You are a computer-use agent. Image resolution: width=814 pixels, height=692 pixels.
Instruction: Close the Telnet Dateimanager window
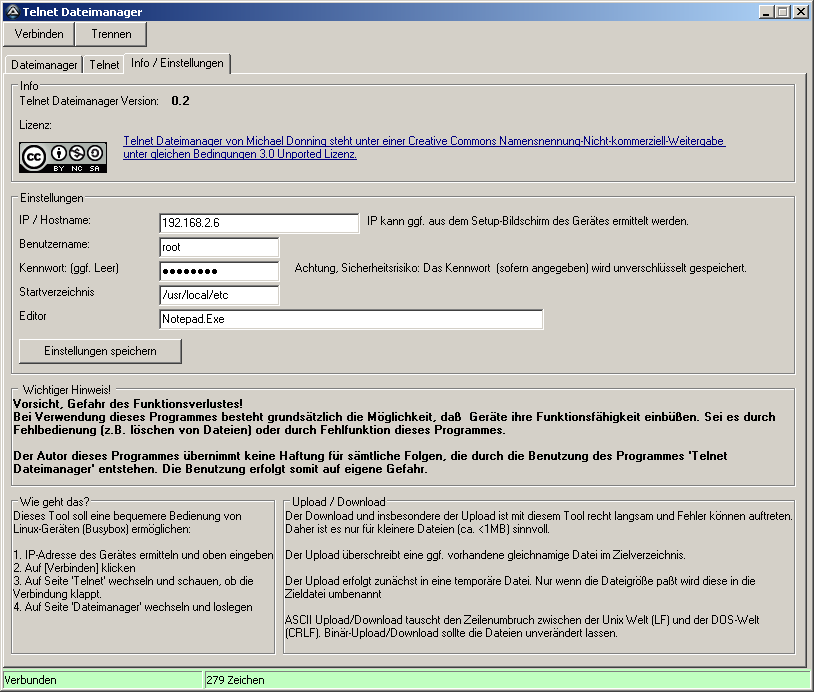point(800,12)
